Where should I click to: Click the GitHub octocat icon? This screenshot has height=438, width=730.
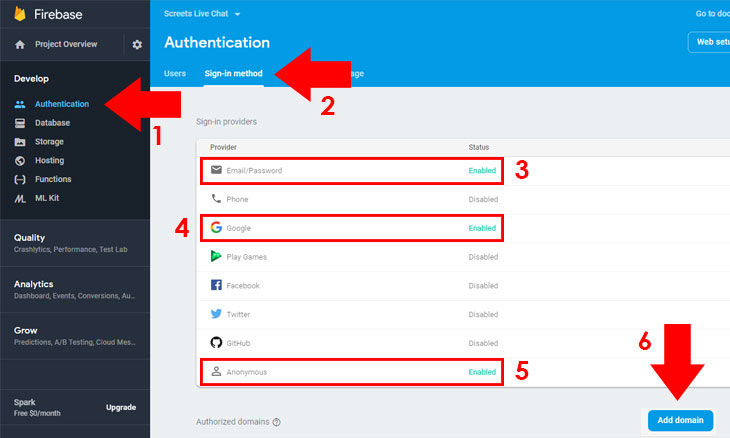[x=216, y=343]
